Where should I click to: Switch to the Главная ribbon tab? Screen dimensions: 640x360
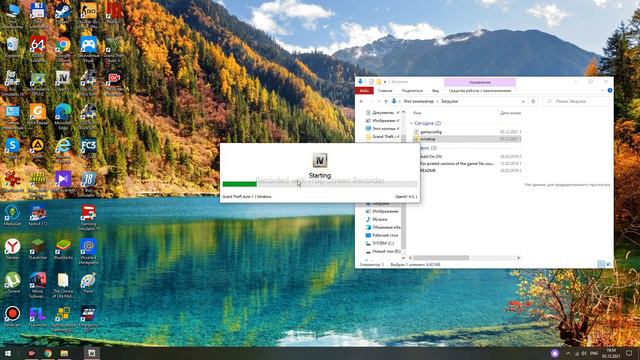pos(385,91)
